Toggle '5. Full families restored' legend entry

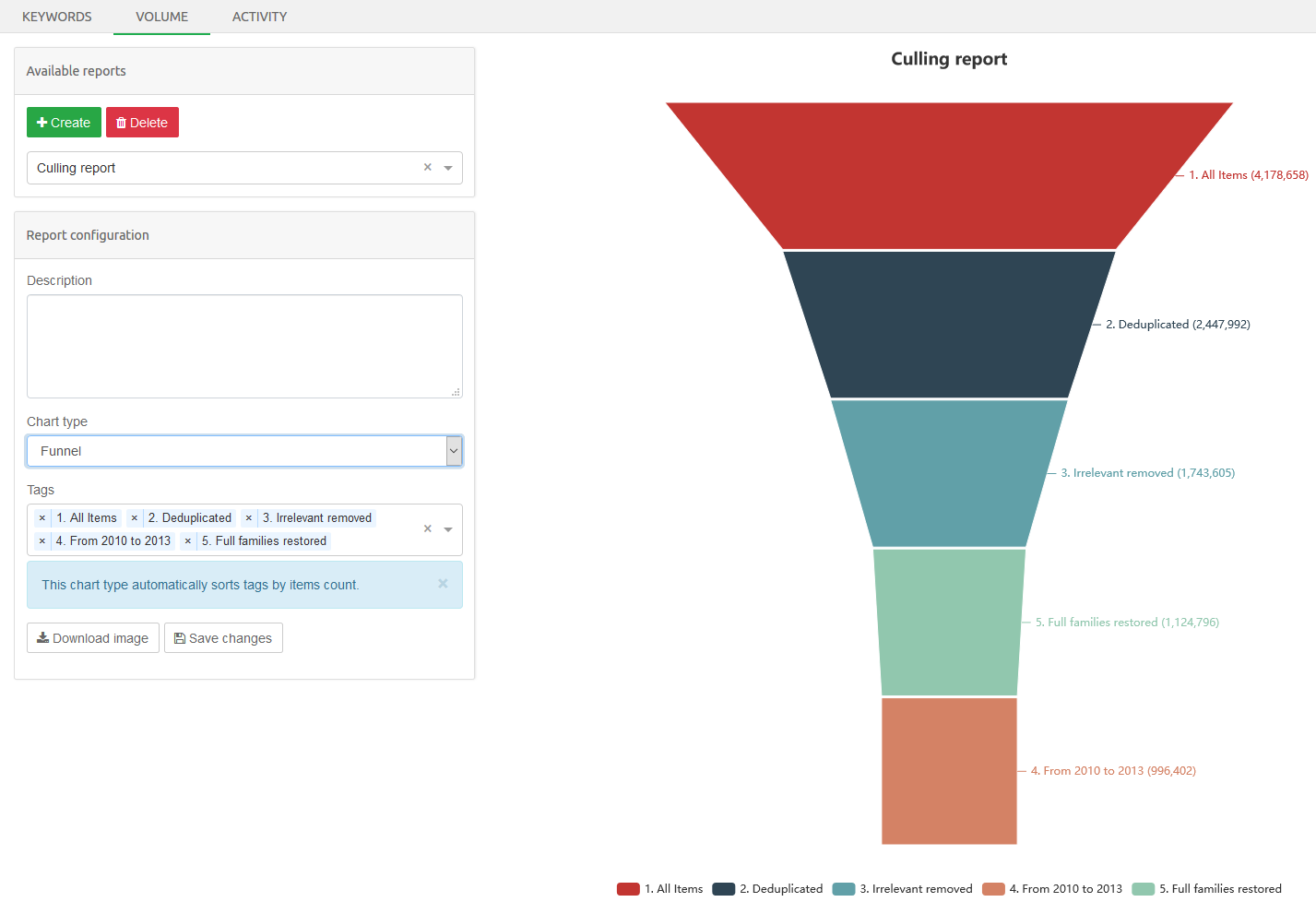tap(1207, 889)
